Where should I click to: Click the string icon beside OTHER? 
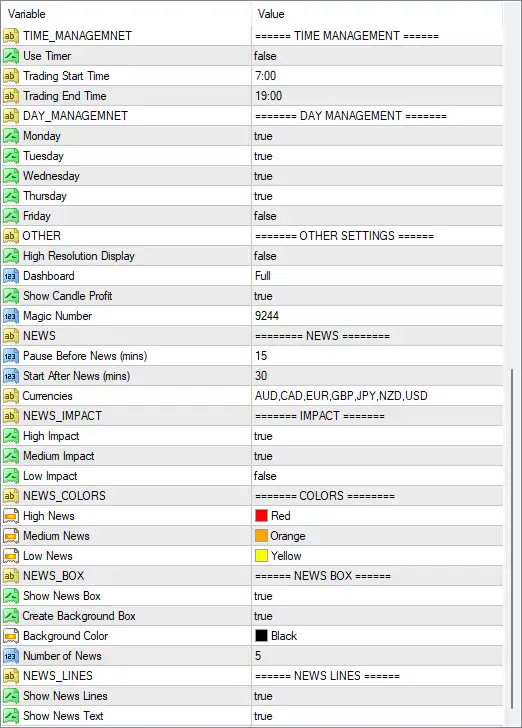click(11, 236)
